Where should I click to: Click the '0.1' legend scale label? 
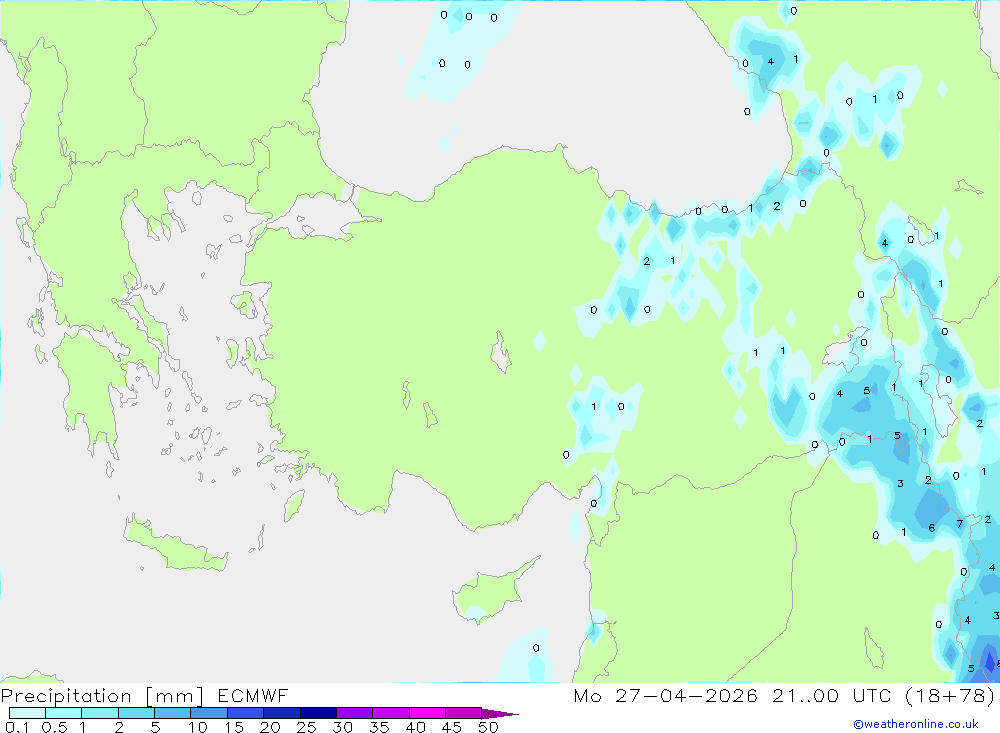point(17,727)
